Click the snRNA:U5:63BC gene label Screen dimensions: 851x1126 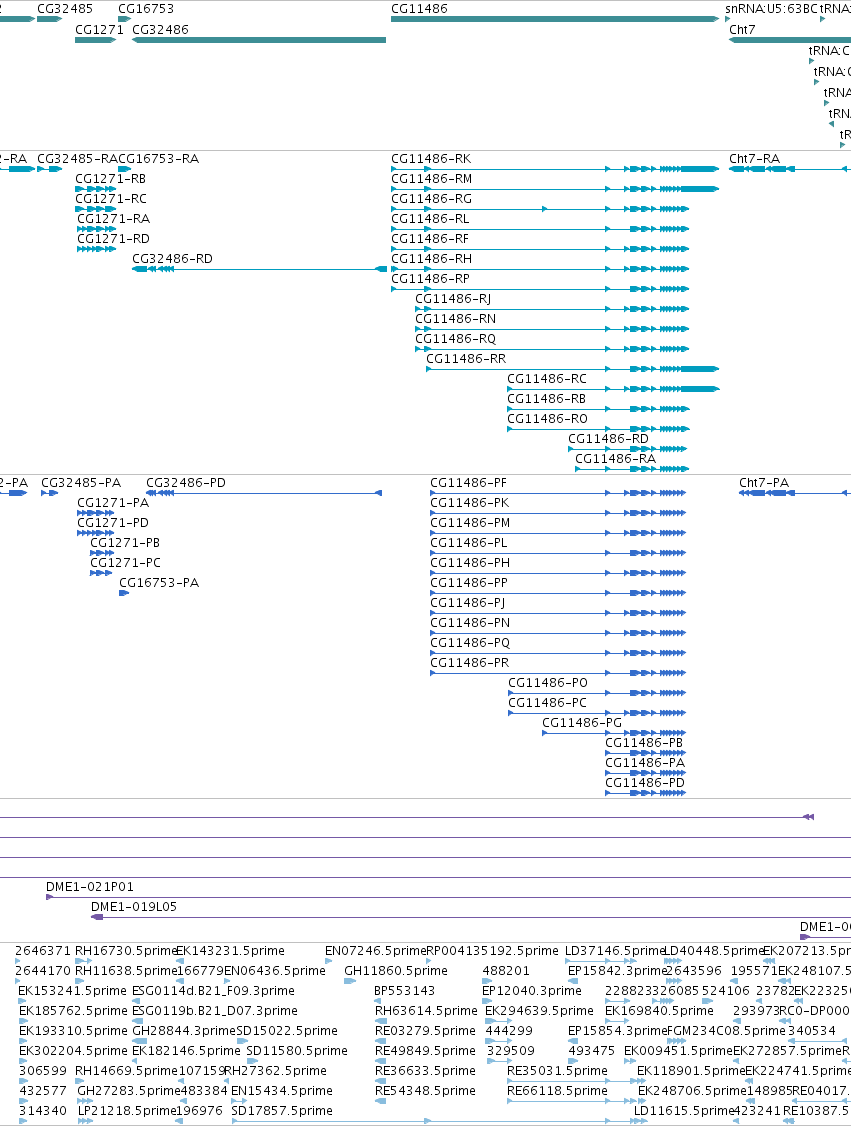pyautogui.click(x=771, y=9)
